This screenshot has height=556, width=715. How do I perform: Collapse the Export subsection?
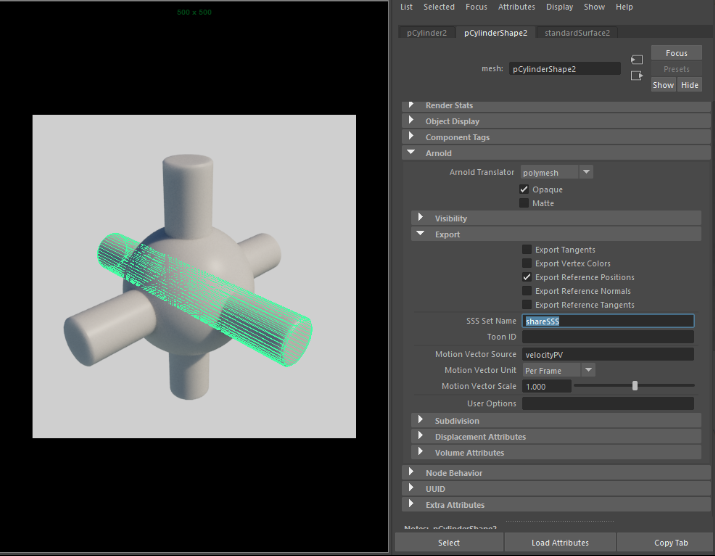[x=556, y=234]
